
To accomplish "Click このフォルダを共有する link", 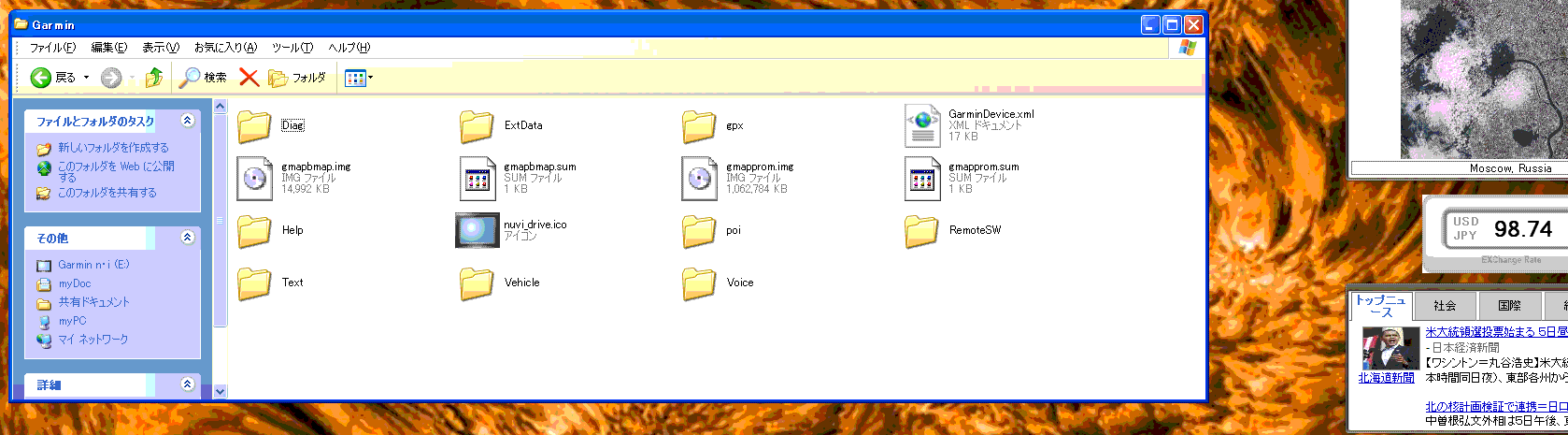I will click(x=107, y=193).
